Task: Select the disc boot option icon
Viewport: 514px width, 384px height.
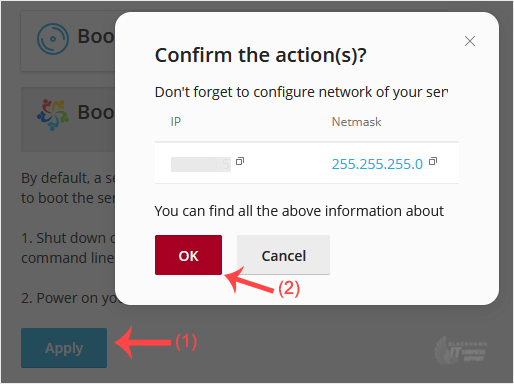Action: (53, 39)
